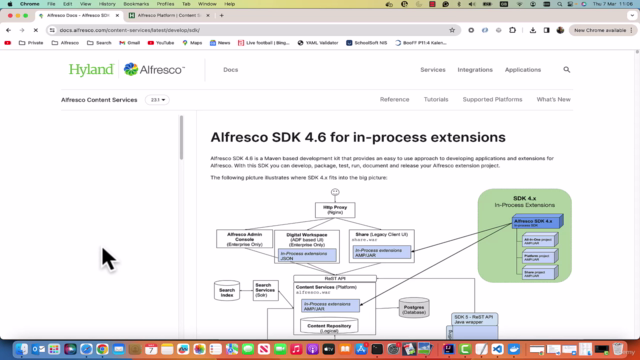The height and width of the screenshot is (360, 640).
Task: Open a new tab with plus button
Action: 222,16
